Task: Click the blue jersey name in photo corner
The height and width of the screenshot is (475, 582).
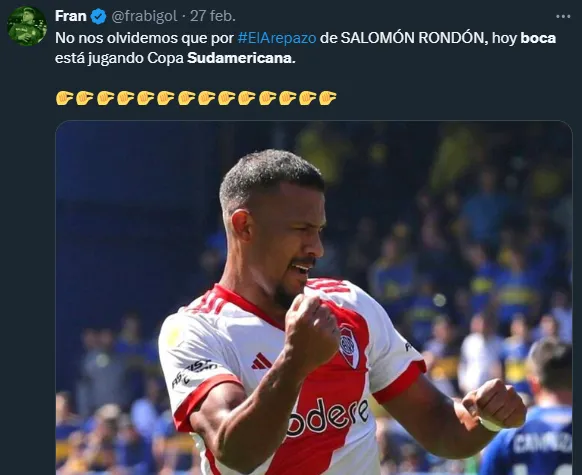Action: click(543, 443)
